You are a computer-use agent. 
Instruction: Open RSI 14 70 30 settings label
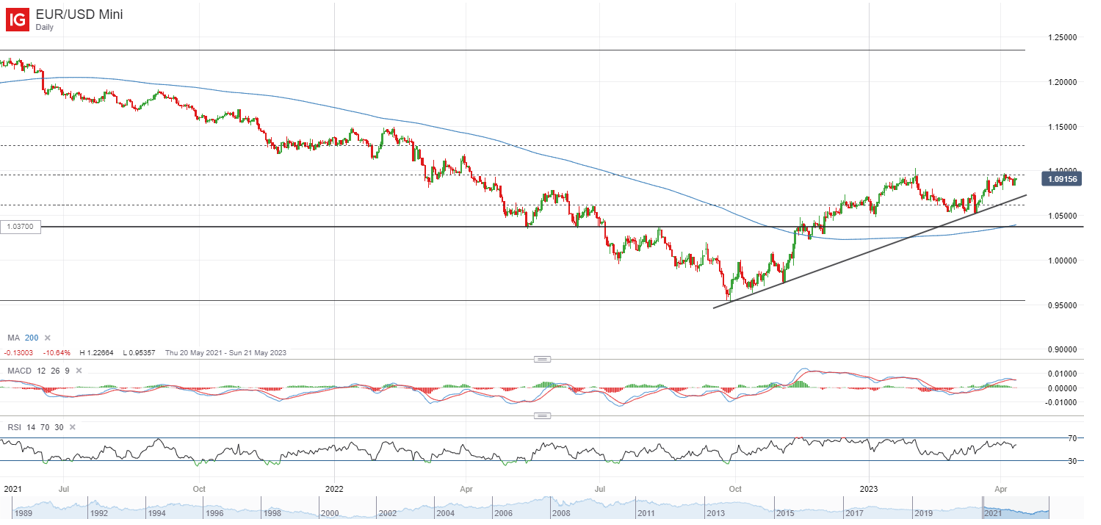point(35,427)
